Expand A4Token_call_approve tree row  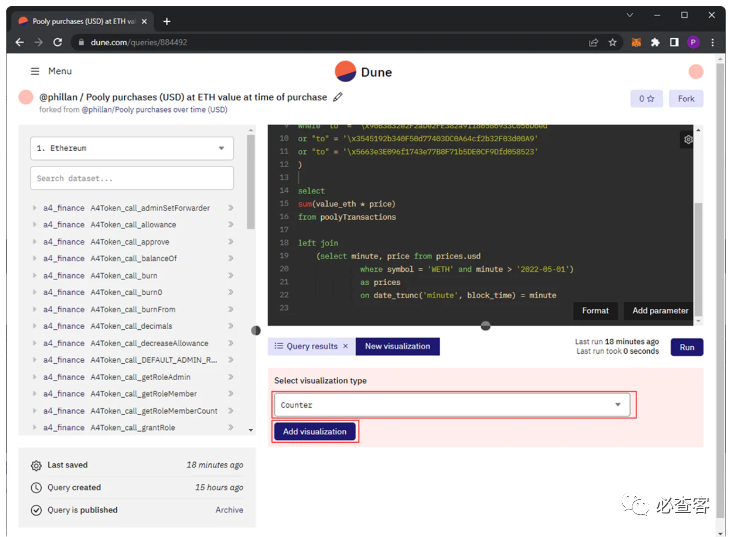pos(35,242)
